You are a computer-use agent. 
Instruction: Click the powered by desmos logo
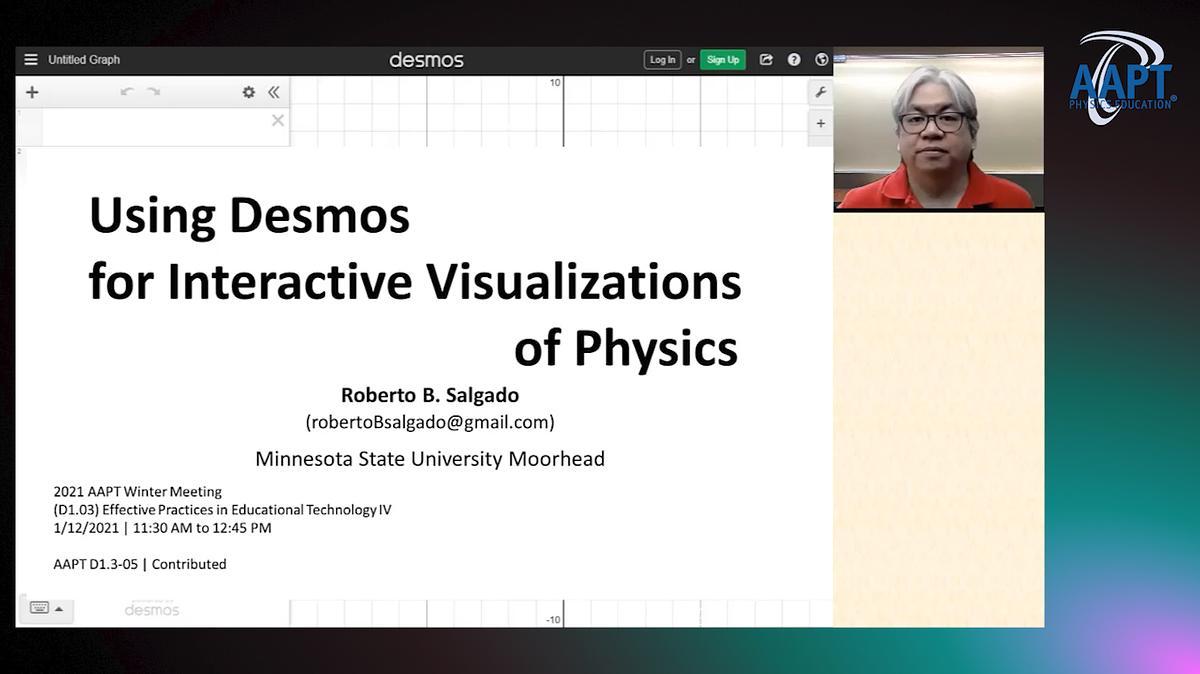click(152, 608)
